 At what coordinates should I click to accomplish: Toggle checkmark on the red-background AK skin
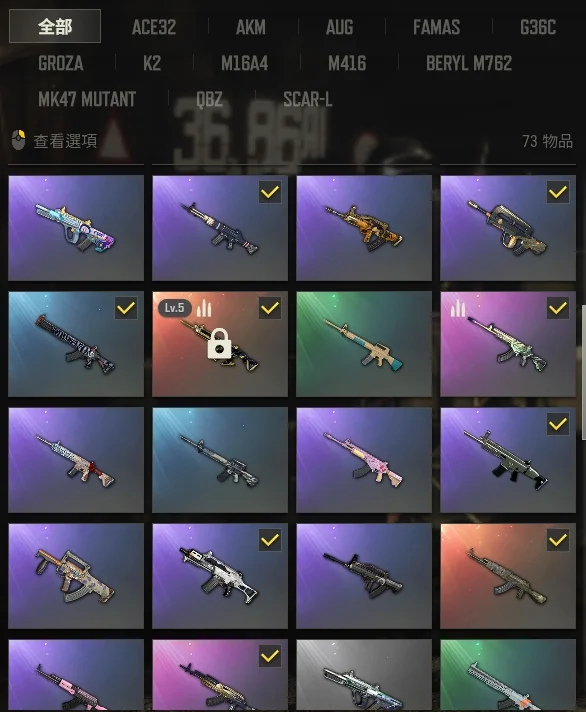558,540
